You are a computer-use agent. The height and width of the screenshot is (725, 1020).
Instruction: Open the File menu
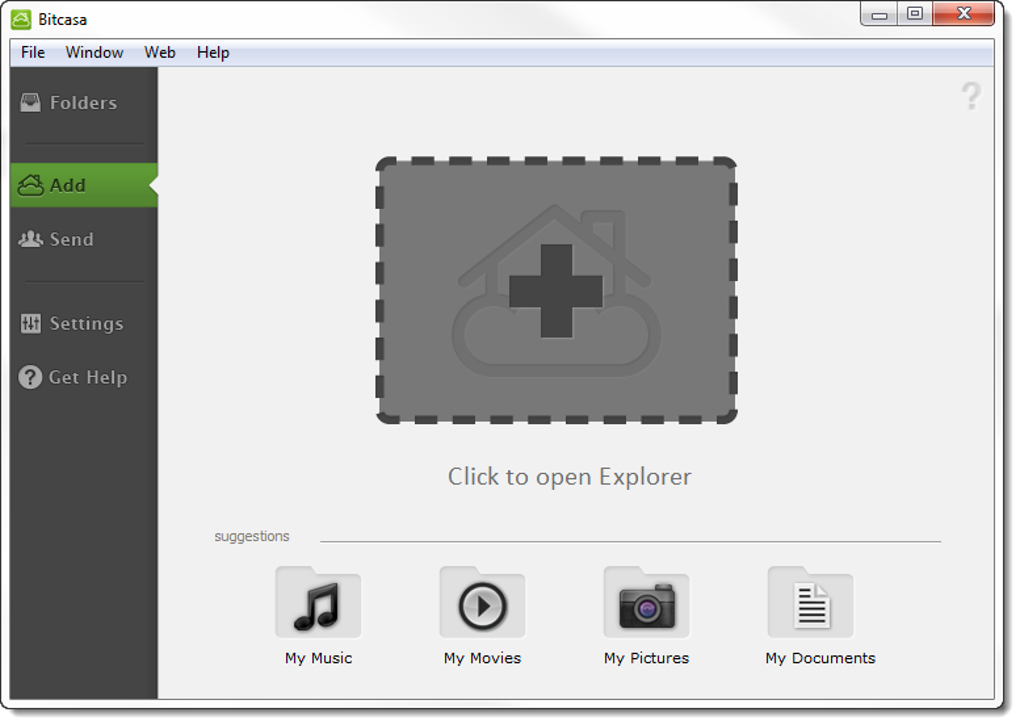(x=33, y=53)
